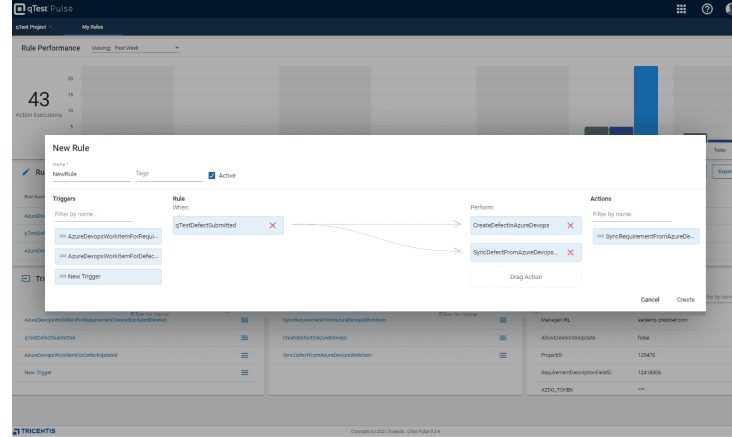Viewport: 732px width, 437px height.
Task: Focus the Tags input field
Action: pyautogui.click(x=167, y=174)
